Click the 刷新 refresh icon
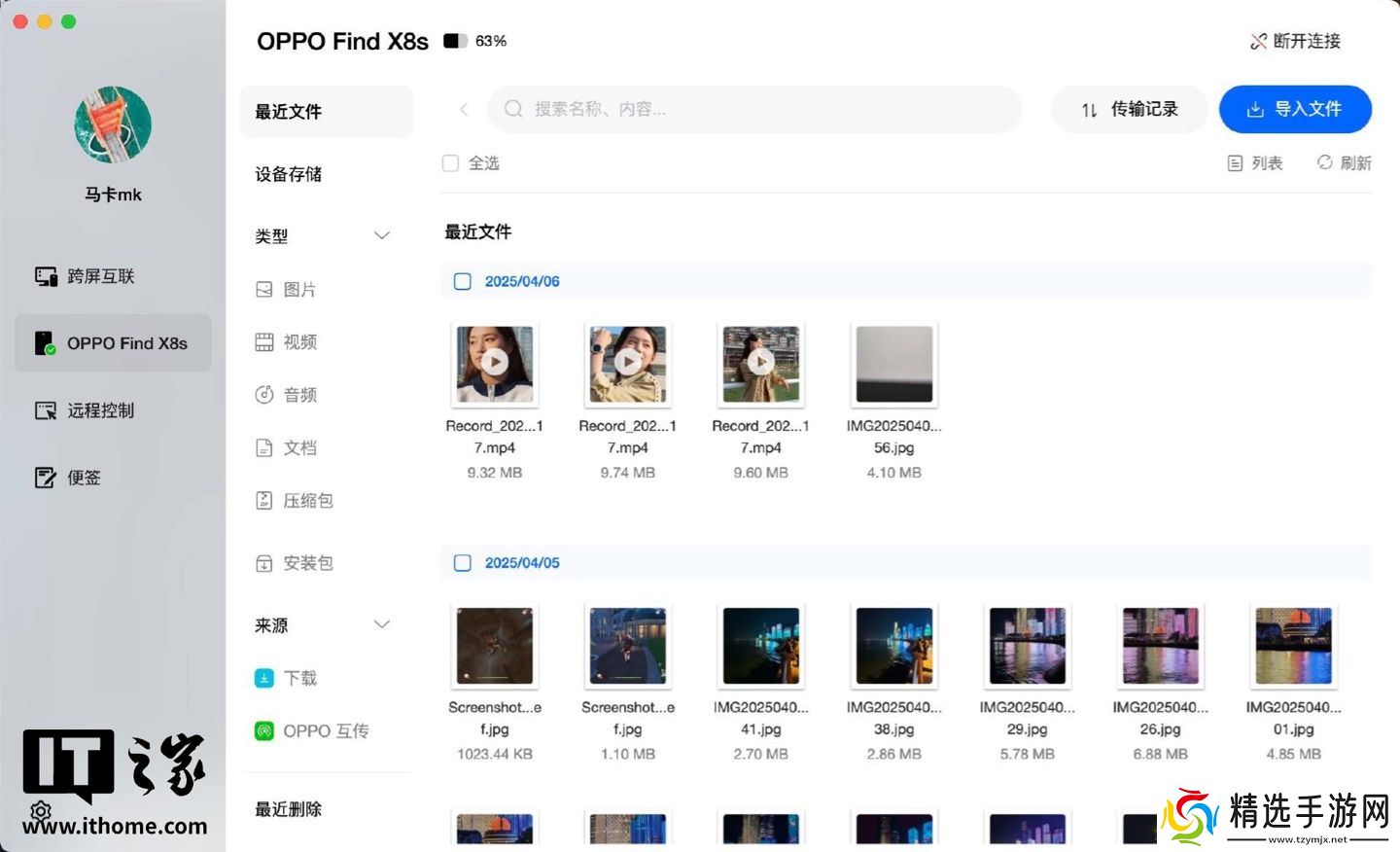The width and height of the screenshot is (1400, 852). [1324, 162]
